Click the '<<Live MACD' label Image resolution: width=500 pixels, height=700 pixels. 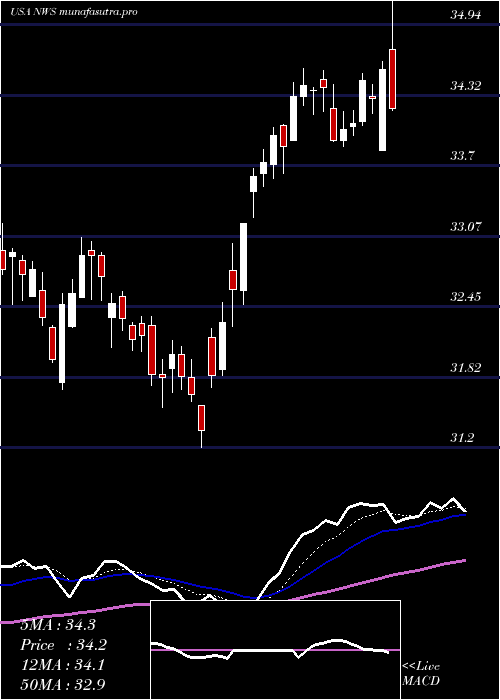tap(421, 674)
